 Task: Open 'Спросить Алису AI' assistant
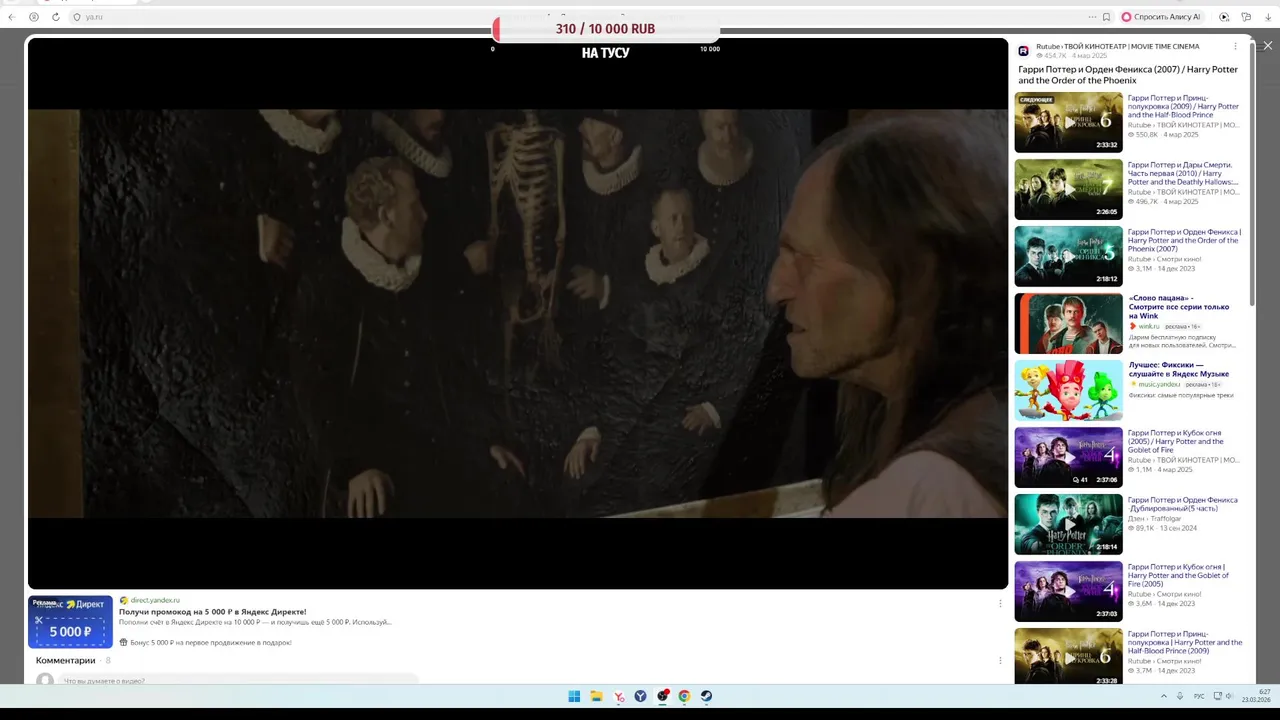tap(1161, 17)
